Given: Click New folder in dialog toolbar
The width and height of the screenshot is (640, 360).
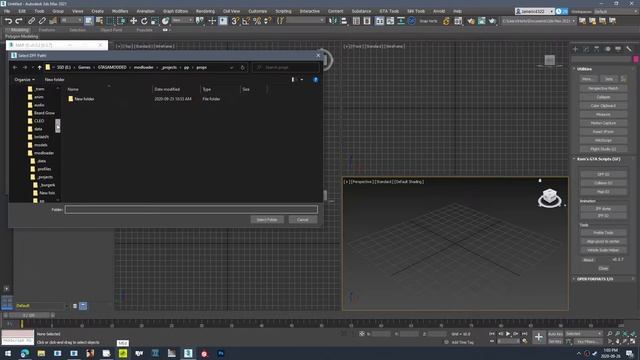Looking at the screenshot, I should tap(54, 80).
